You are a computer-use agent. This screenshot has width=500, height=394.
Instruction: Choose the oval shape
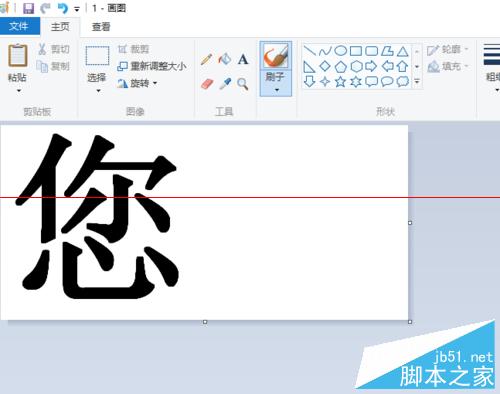click(340, 51)
